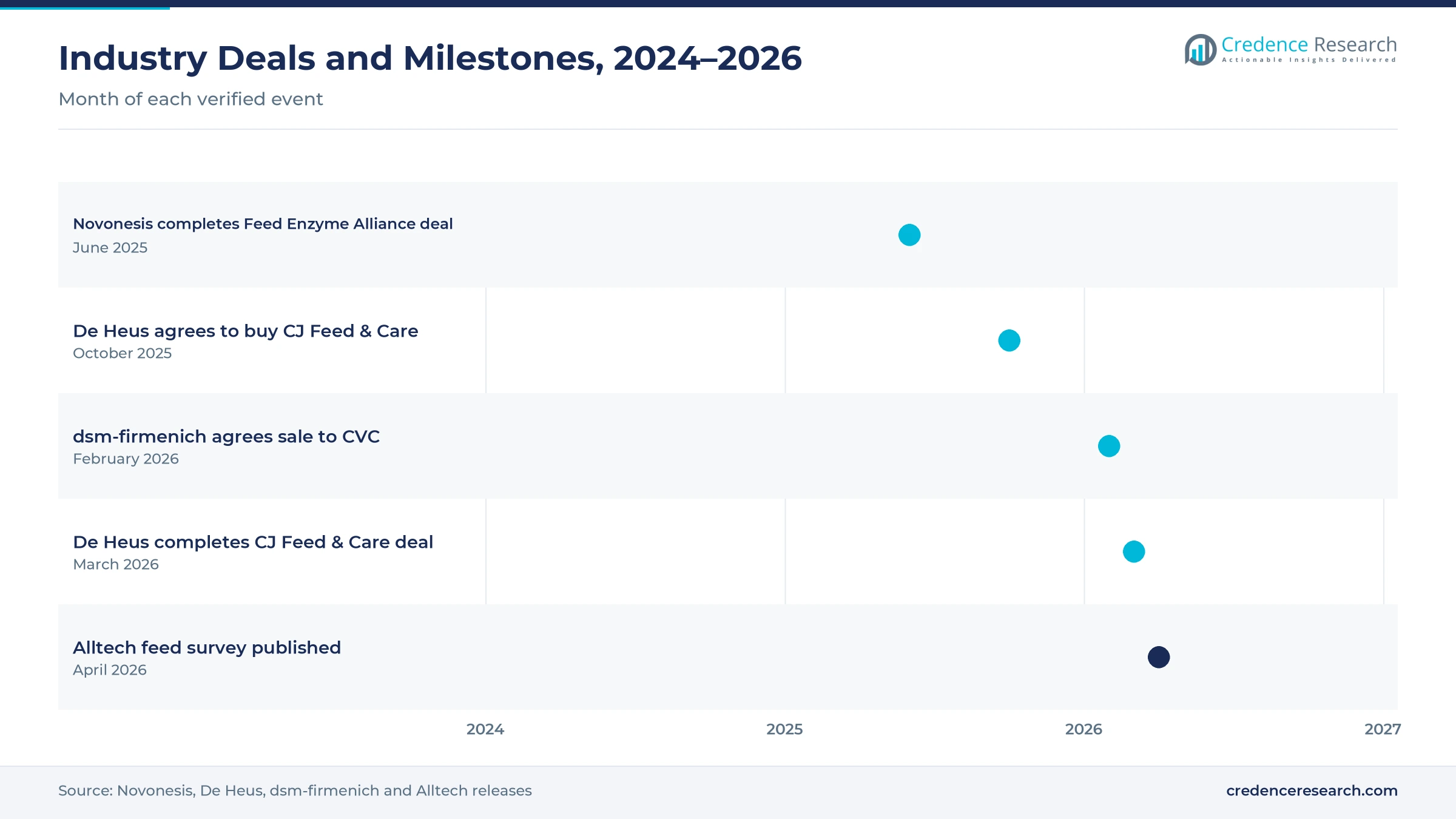Click the Credence Research brand name text

(x=1309, y=44)
